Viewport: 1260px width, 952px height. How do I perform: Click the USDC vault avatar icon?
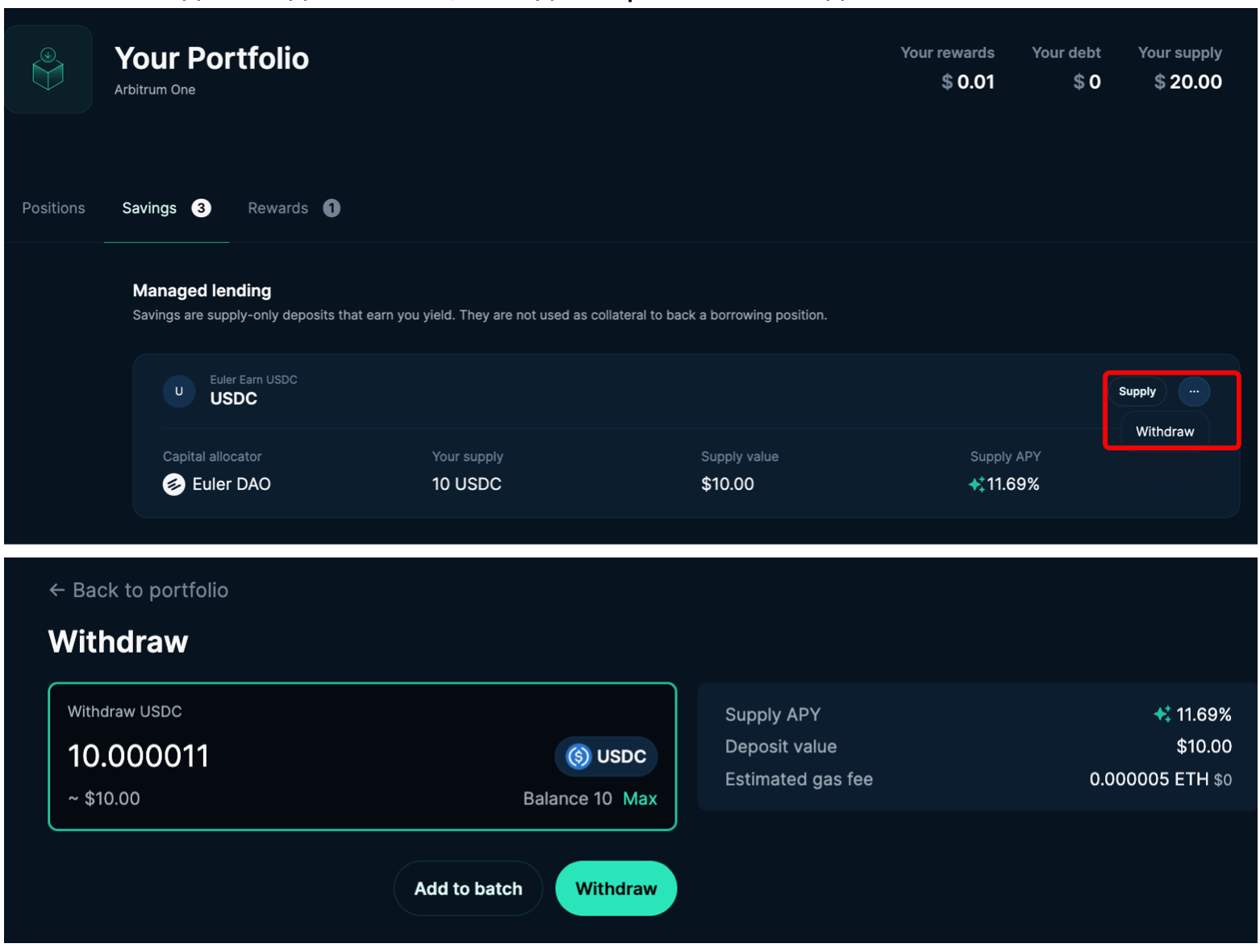179,391
